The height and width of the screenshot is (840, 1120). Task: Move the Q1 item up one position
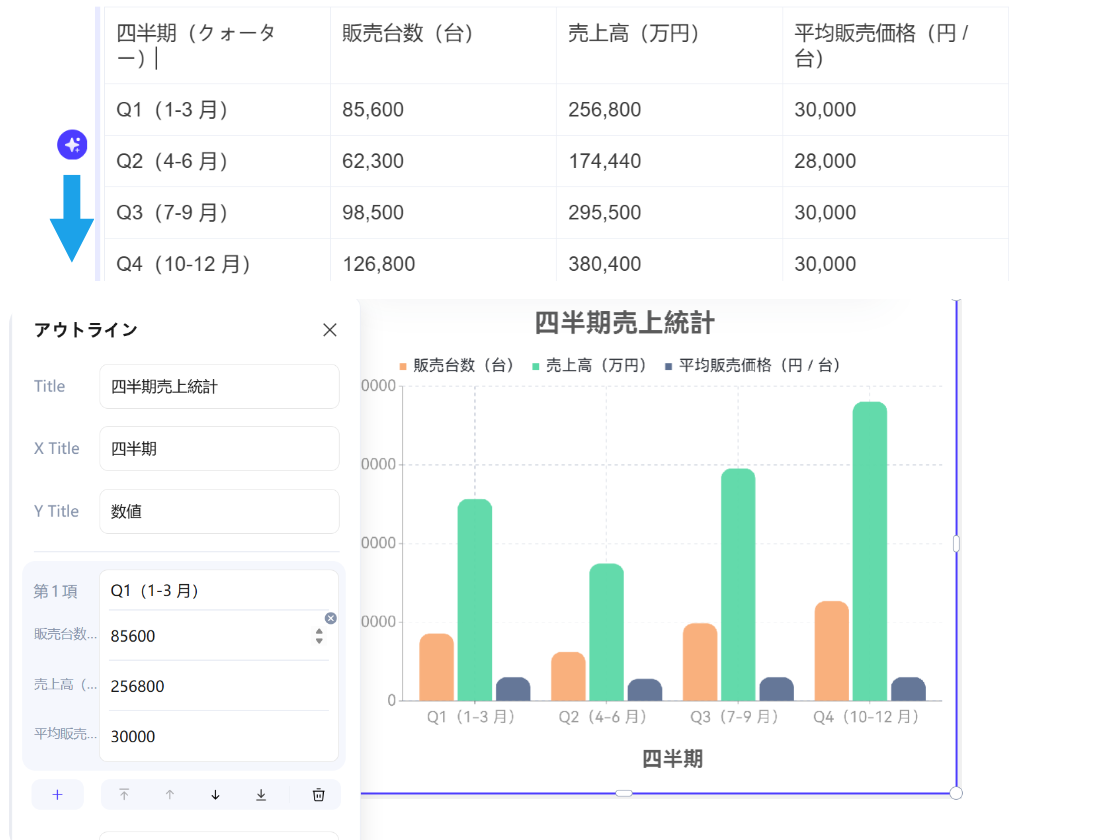click(170, 795)
